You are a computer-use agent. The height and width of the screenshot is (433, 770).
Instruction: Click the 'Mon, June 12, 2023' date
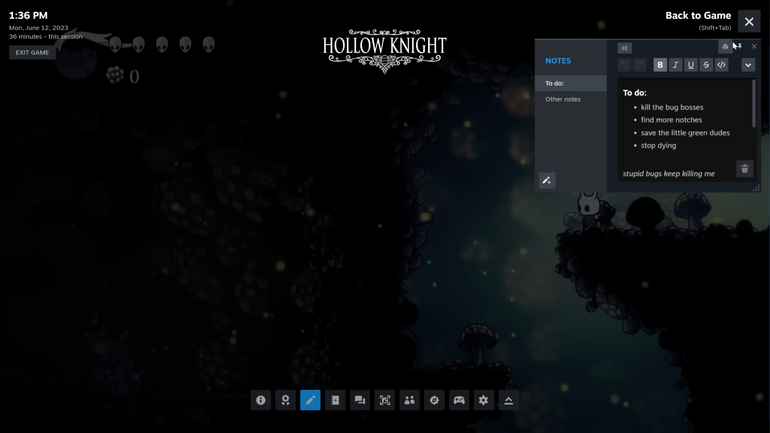click(x=38, y=28)
